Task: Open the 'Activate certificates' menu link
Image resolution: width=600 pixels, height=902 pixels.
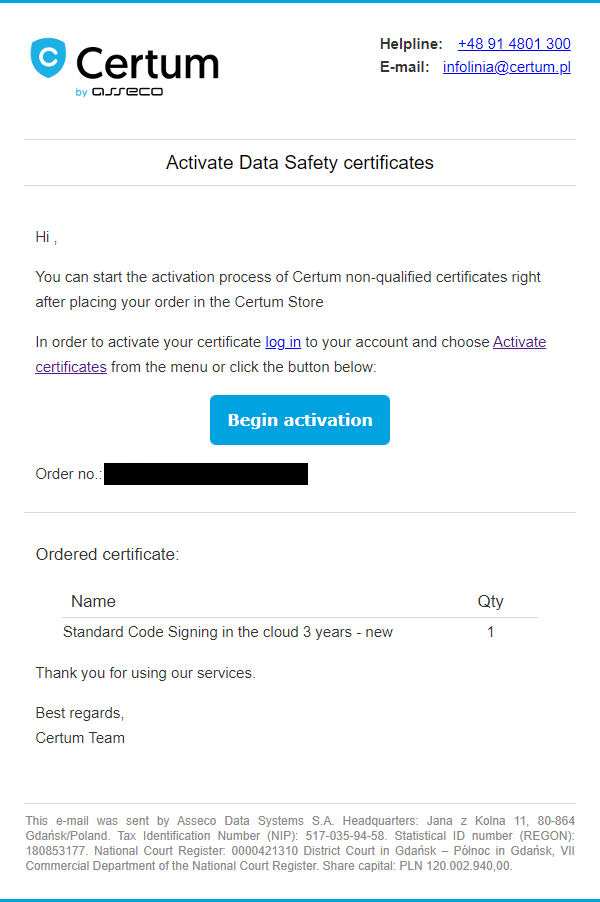Action: tap(519, 342)
